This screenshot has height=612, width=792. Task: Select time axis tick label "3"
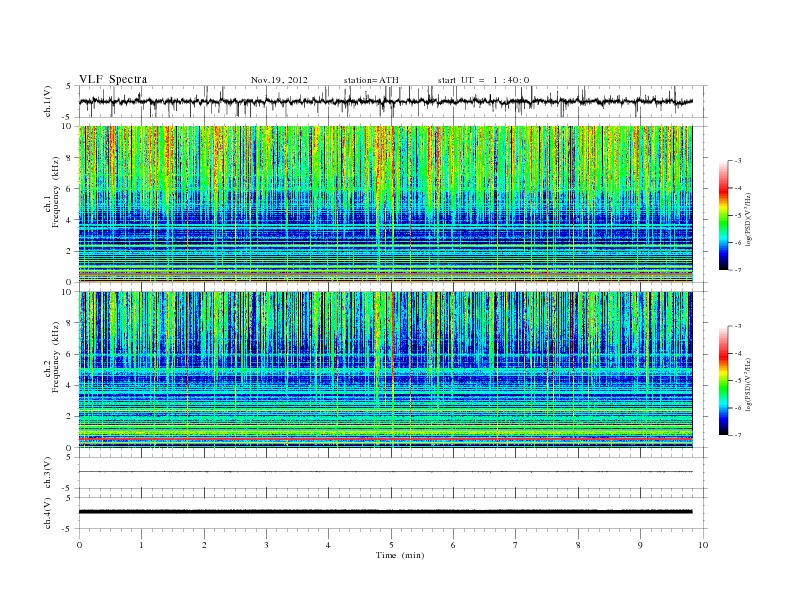[266, 545]
